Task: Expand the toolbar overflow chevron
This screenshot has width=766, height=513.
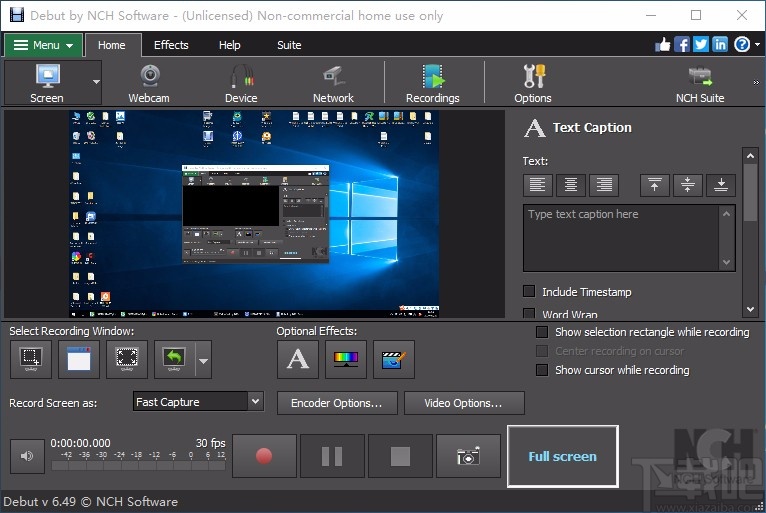Action: 756,83
